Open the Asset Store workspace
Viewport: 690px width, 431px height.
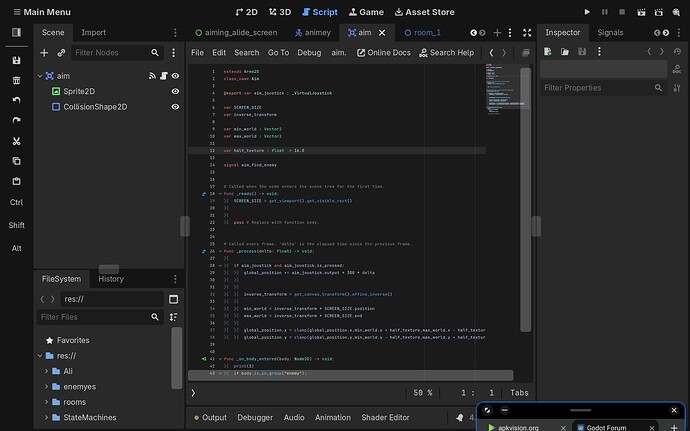tap(424, 12)
